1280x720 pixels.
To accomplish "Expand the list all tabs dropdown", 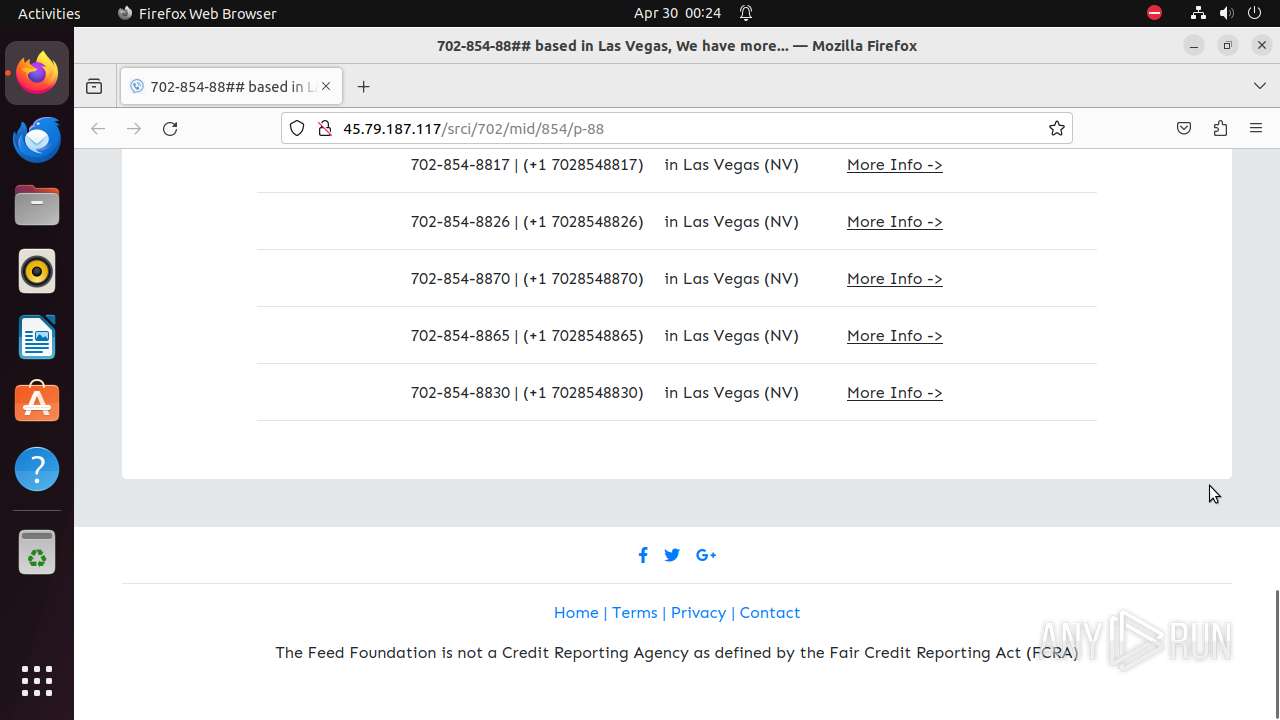I will click(x=1259, y=86).
